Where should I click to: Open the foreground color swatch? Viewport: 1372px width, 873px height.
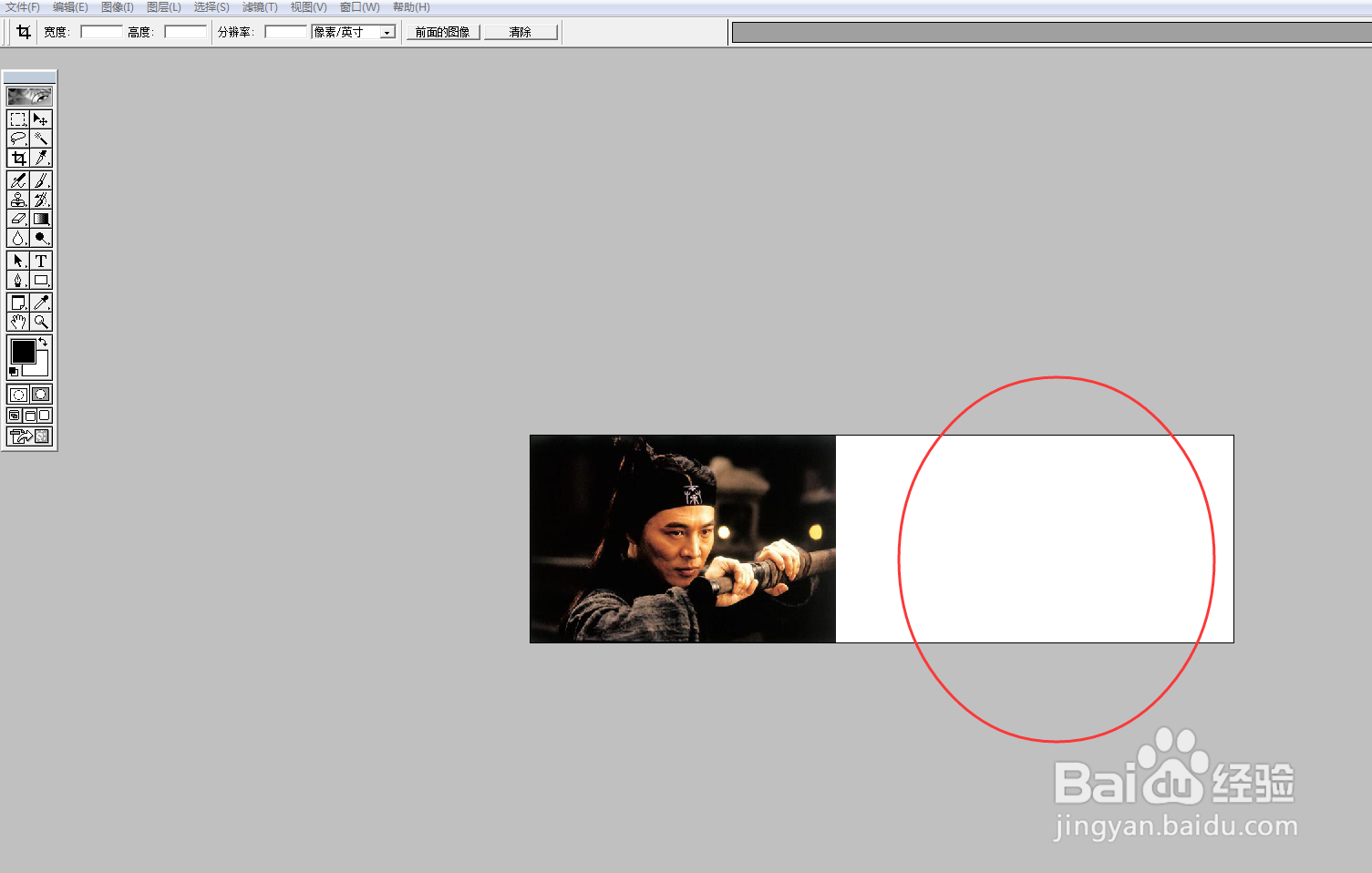pos(23,351)
